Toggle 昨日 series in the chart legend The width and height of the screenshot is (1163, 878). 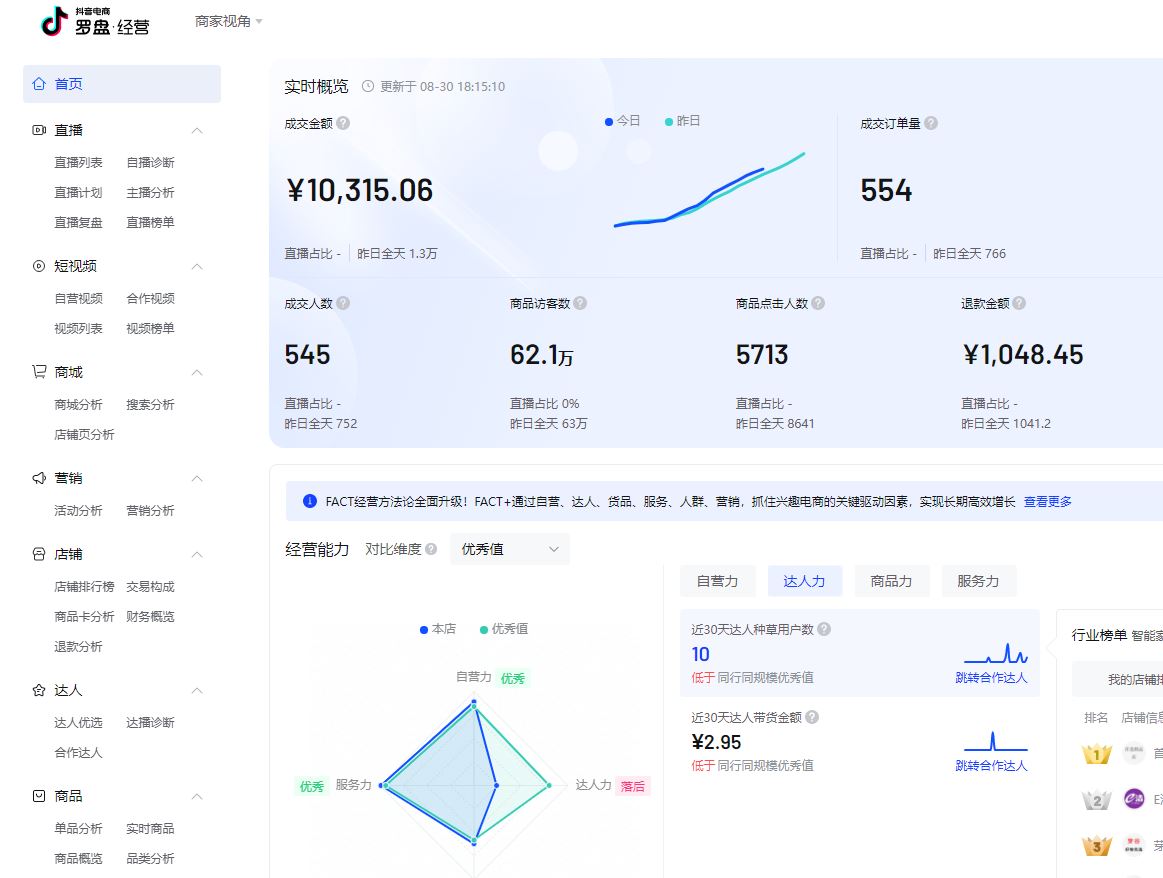pos(682,121)
